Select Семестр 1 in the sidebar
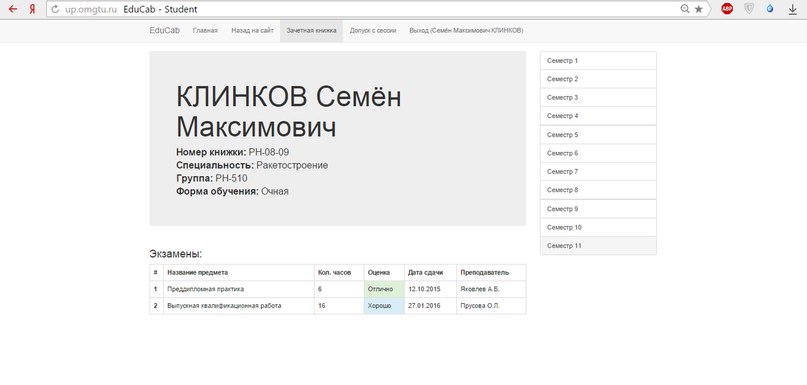807x385 pixels. tap(598, 61)
